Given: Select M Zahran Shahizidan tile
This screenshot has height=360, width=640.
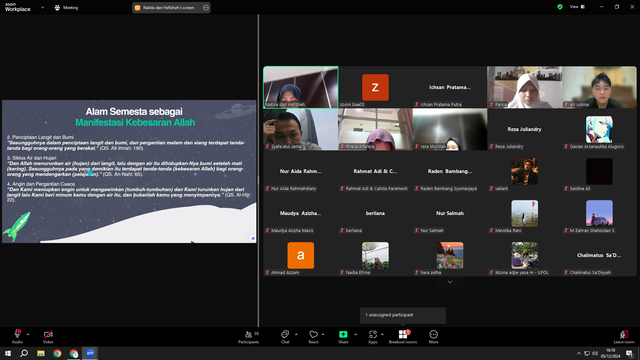Looking at the screenshot, I should (599, 213).
